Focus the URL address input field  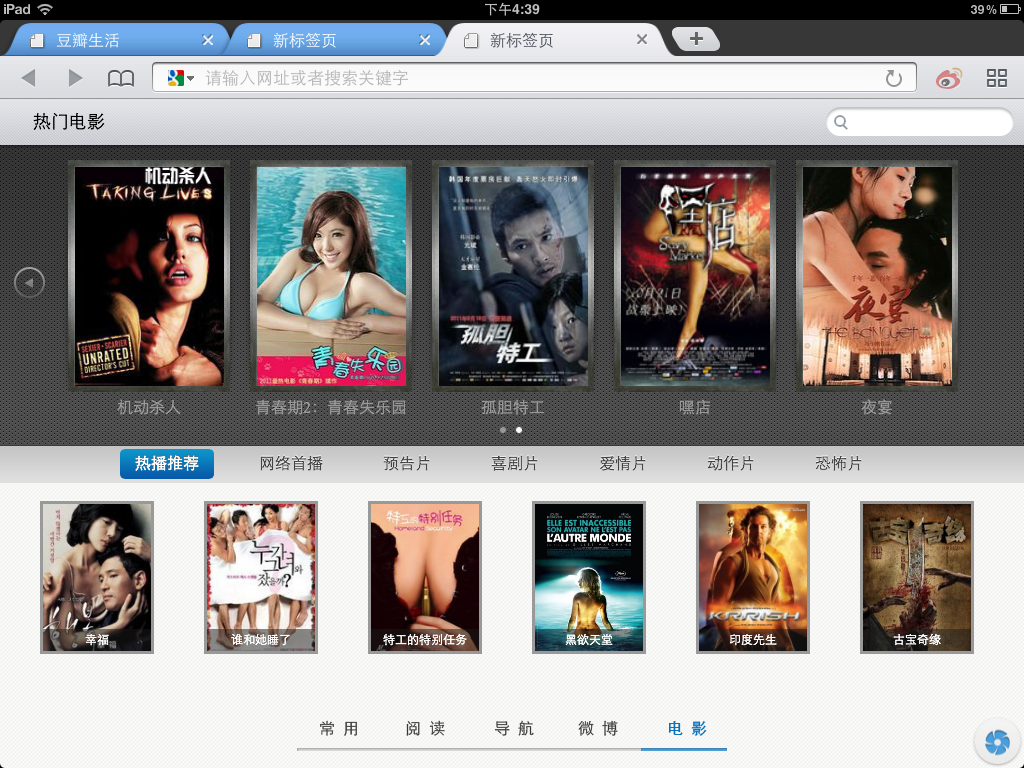[x=534, y=78]
